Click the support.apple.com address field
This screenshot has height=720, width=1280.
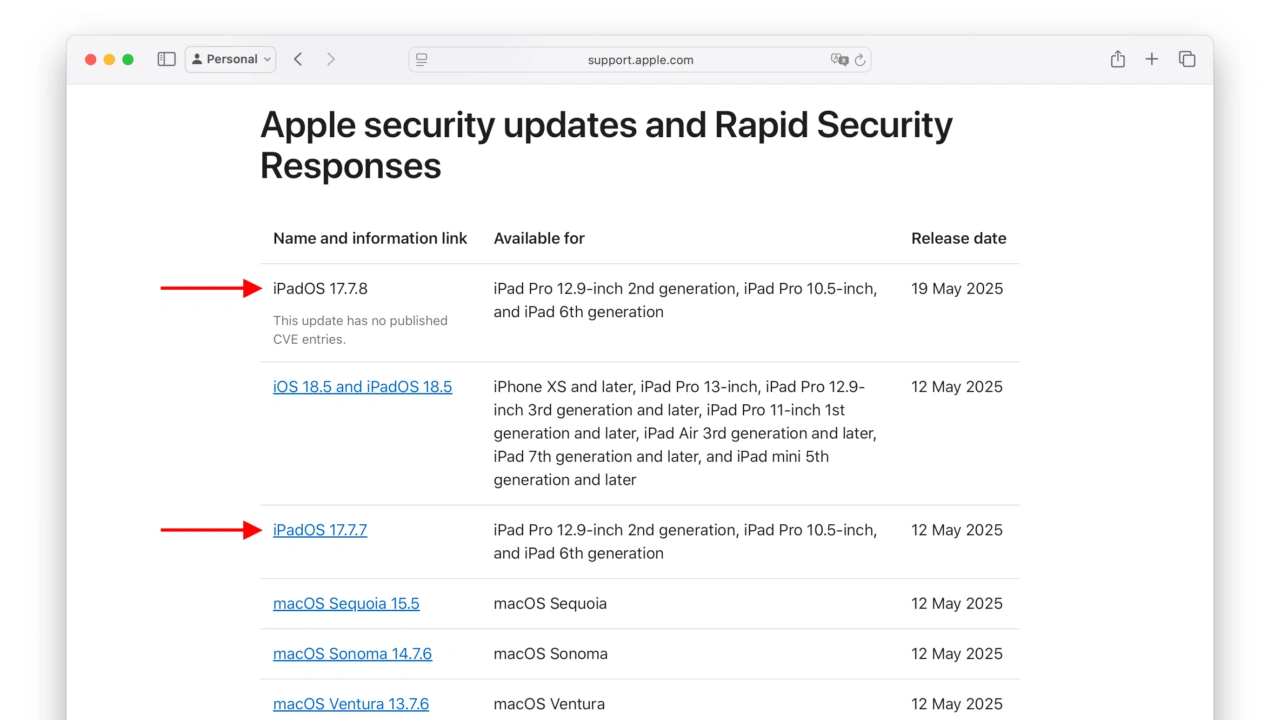click(640, 60)
